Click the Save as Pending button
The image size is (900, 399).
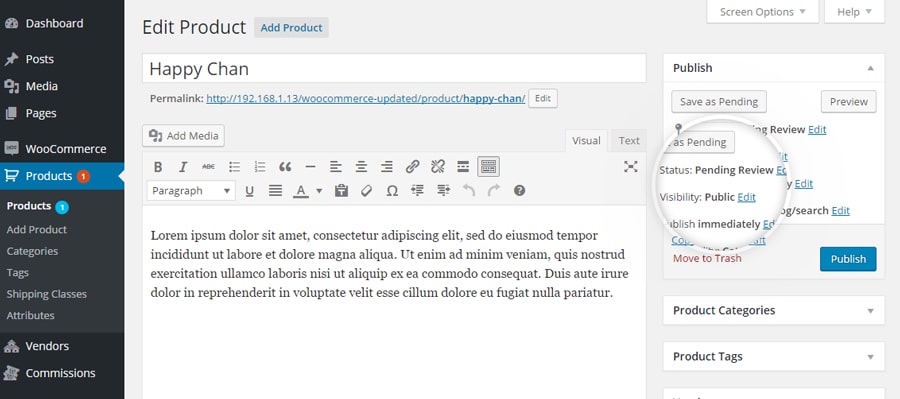719,102
